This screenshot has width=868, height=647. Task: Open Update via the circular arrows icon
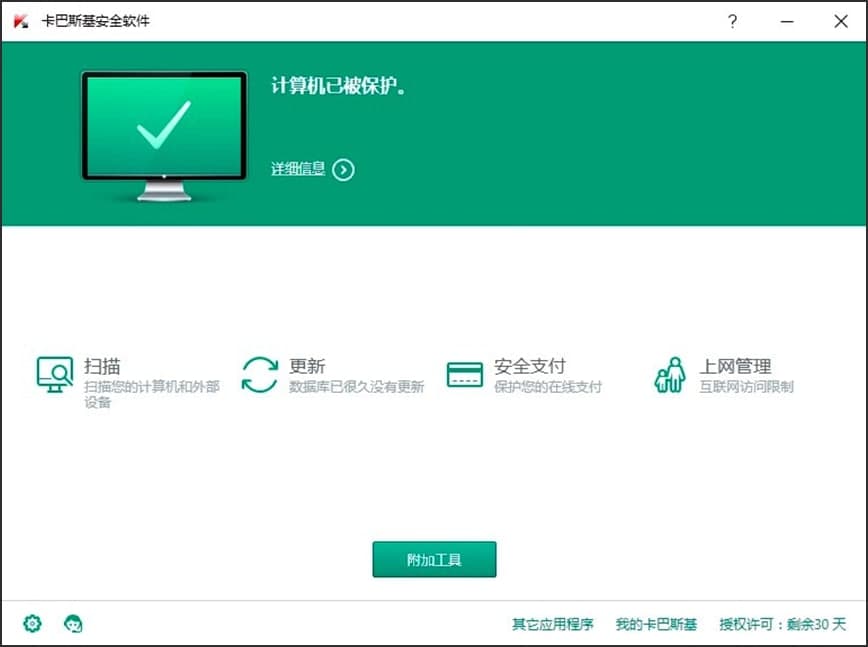coord(262,372)
